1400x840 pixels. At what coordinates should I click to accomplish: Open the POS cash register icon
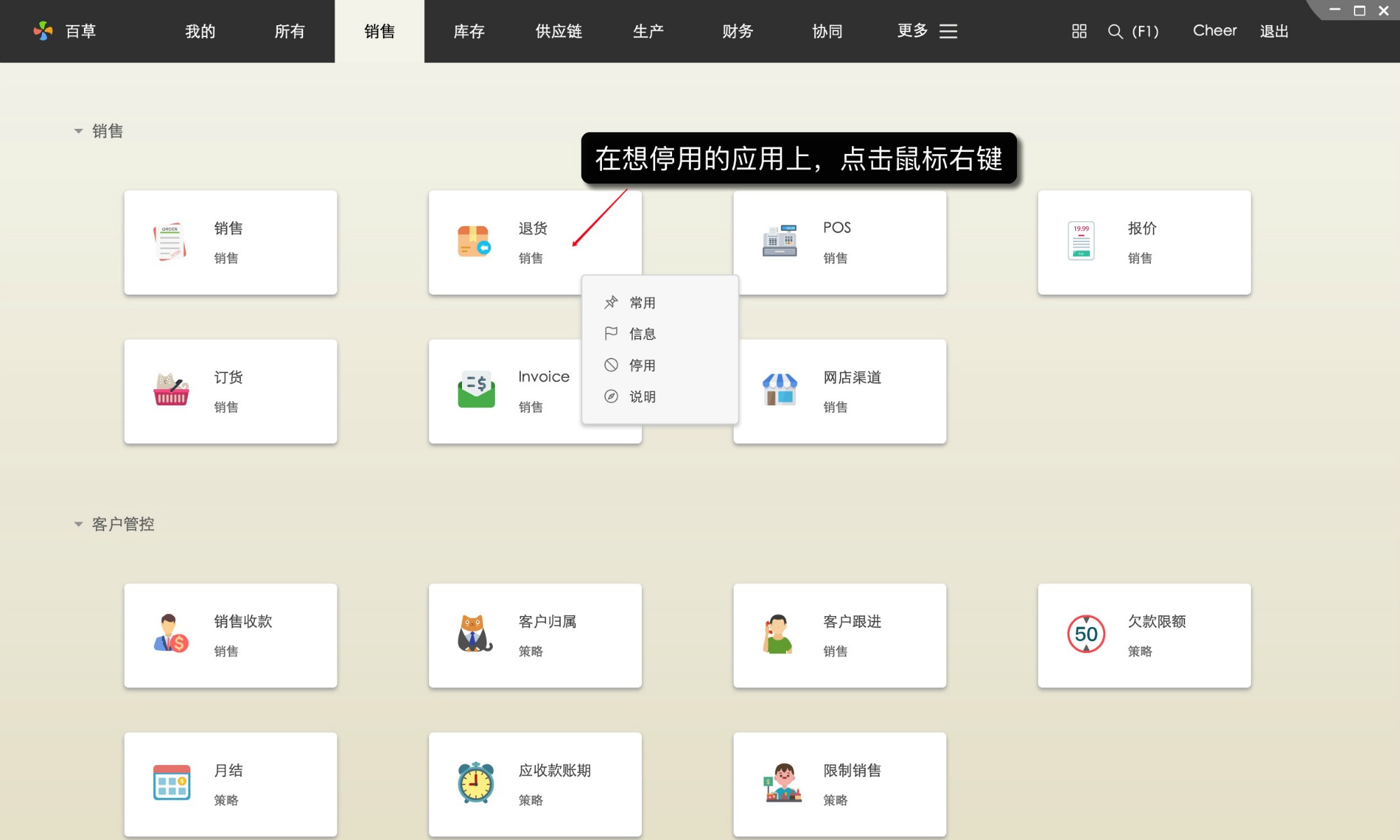pyautogui.click(x=780, y=241)
